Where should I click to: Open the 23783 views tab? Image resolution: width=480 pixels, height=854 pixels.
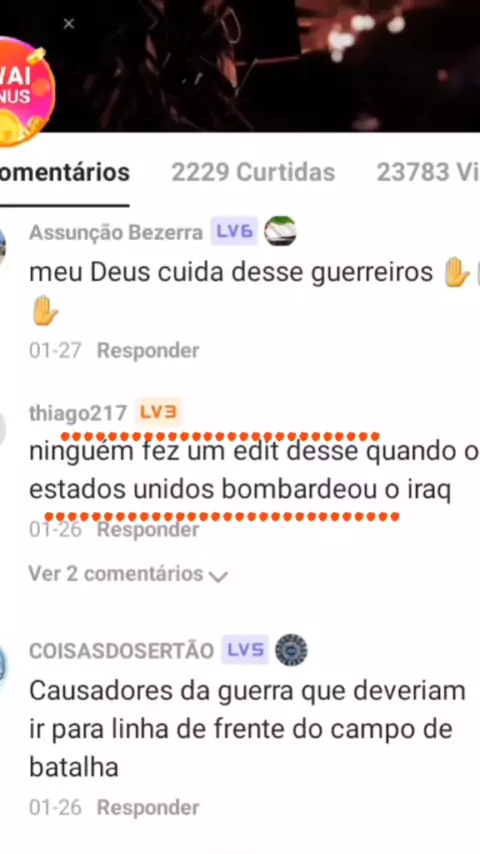pyautogui.click(x=428, y=173)
